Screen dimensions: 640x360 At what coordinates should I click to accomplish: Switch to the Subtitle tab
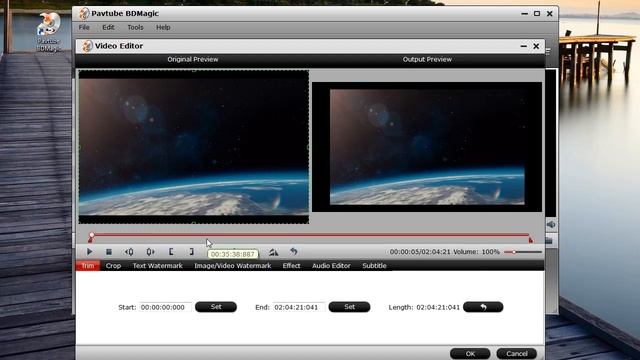coord(374,266)
